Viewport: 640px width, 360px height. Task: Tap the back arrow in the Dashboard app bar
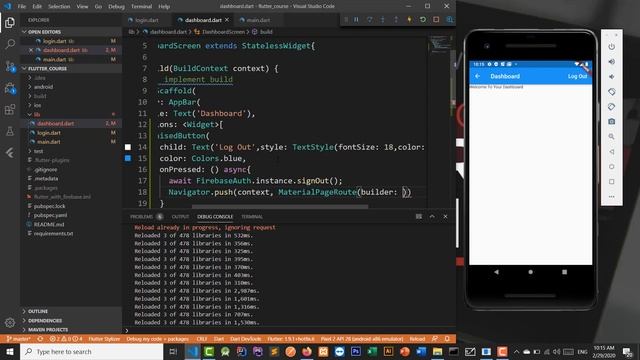coord(478,76)
